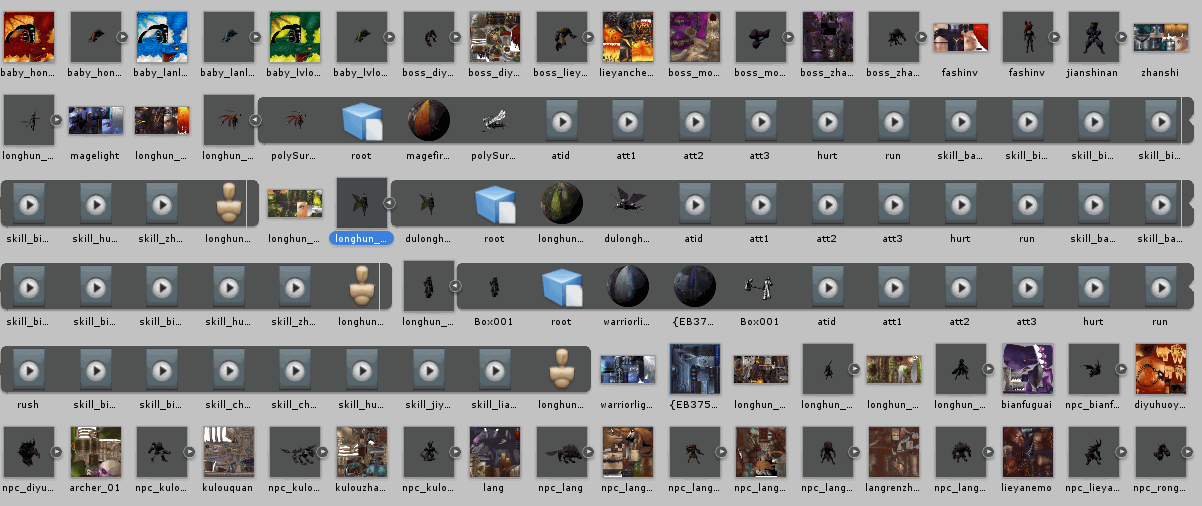The height and width of the screenshot is (506, 1202).
Task: Select the npc_rong model asset
Action: pos(1160,453)
